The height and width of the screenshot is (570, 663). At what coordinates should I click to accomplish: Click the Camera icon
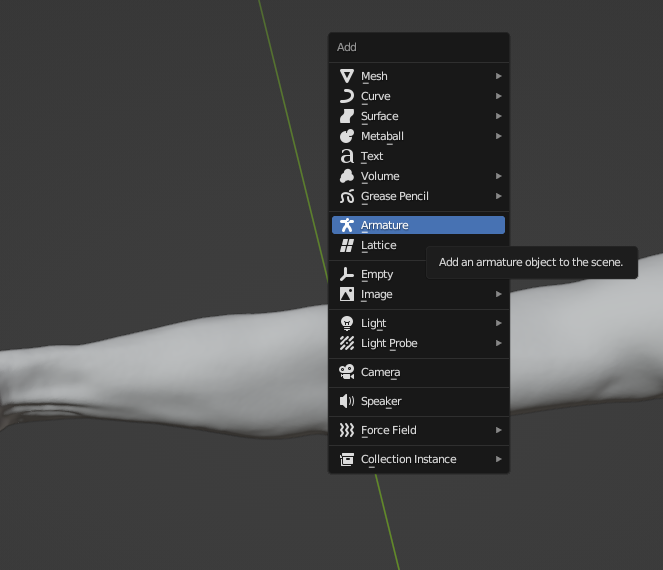click(x=347, y=372)
